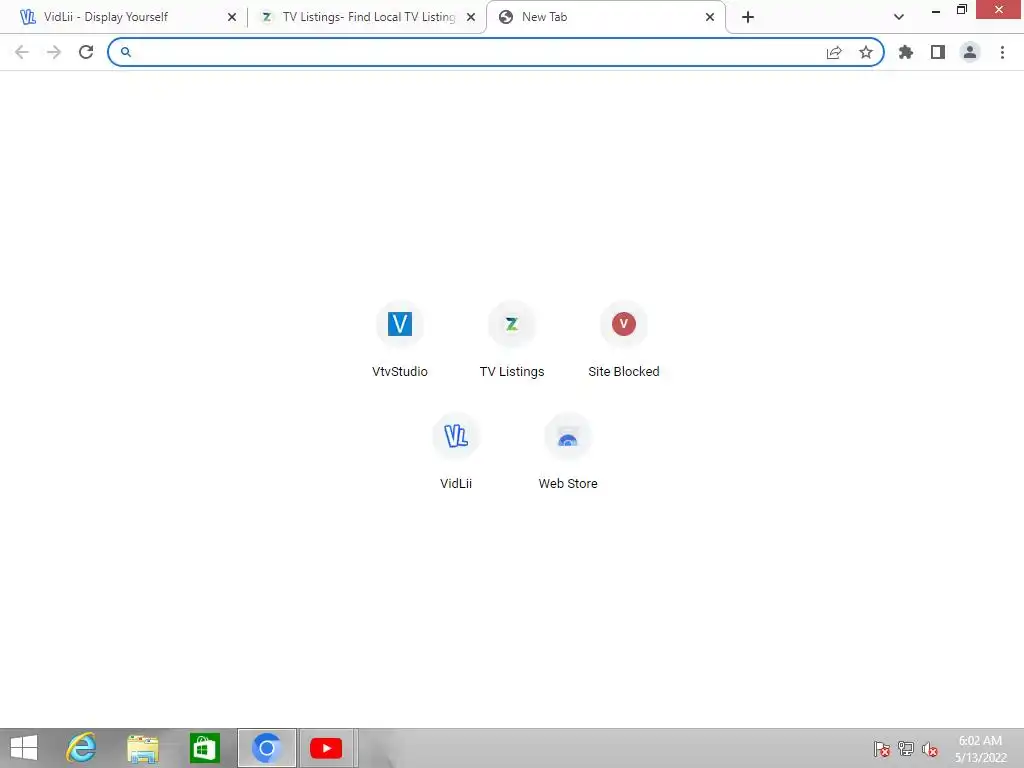
Task: Open the clock showing 6:02 AM
Action: 981,749
